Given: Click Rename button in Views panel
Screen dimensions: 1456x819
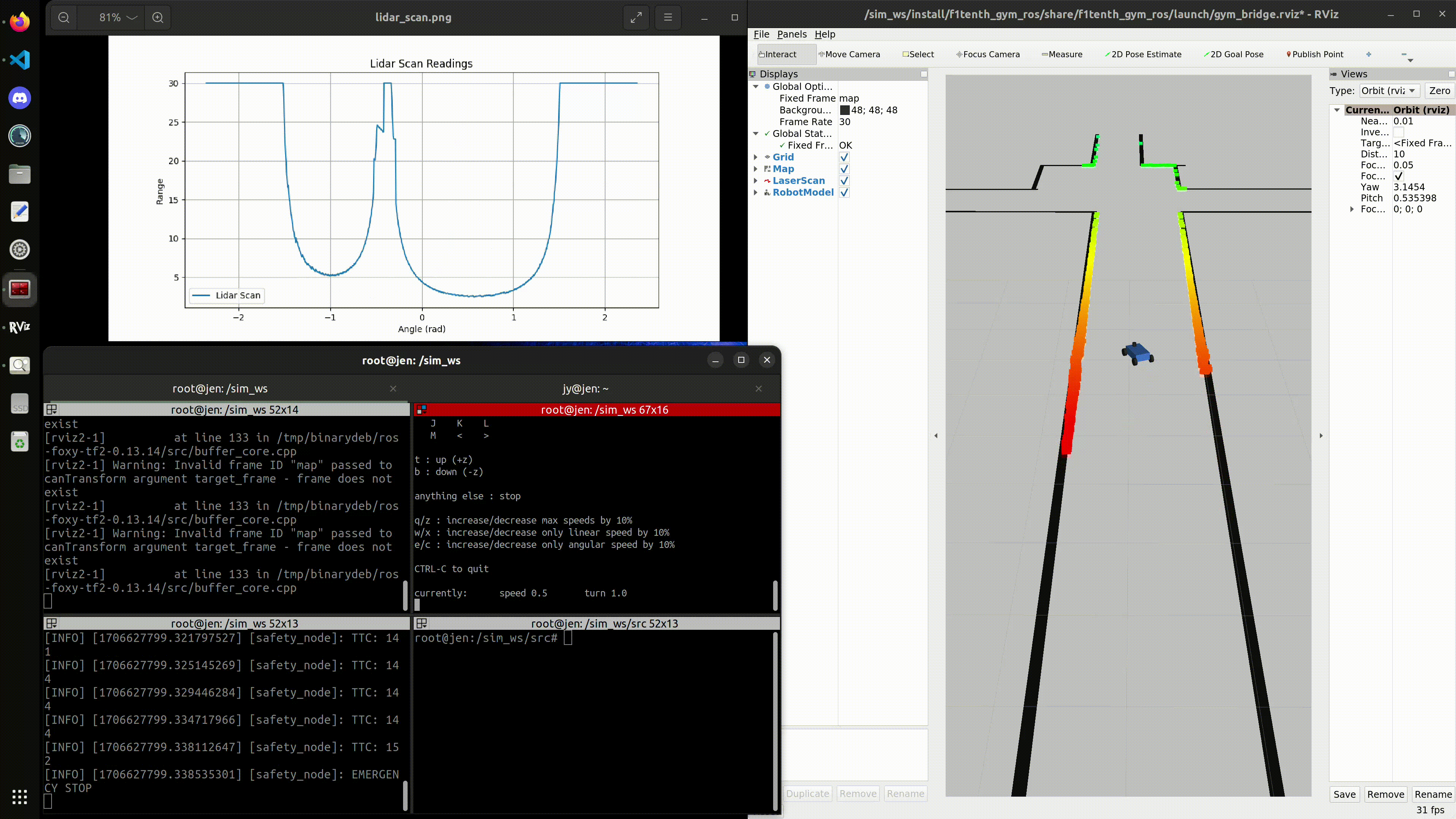Looking at the screenshot, I should (x=1433, y=794).
